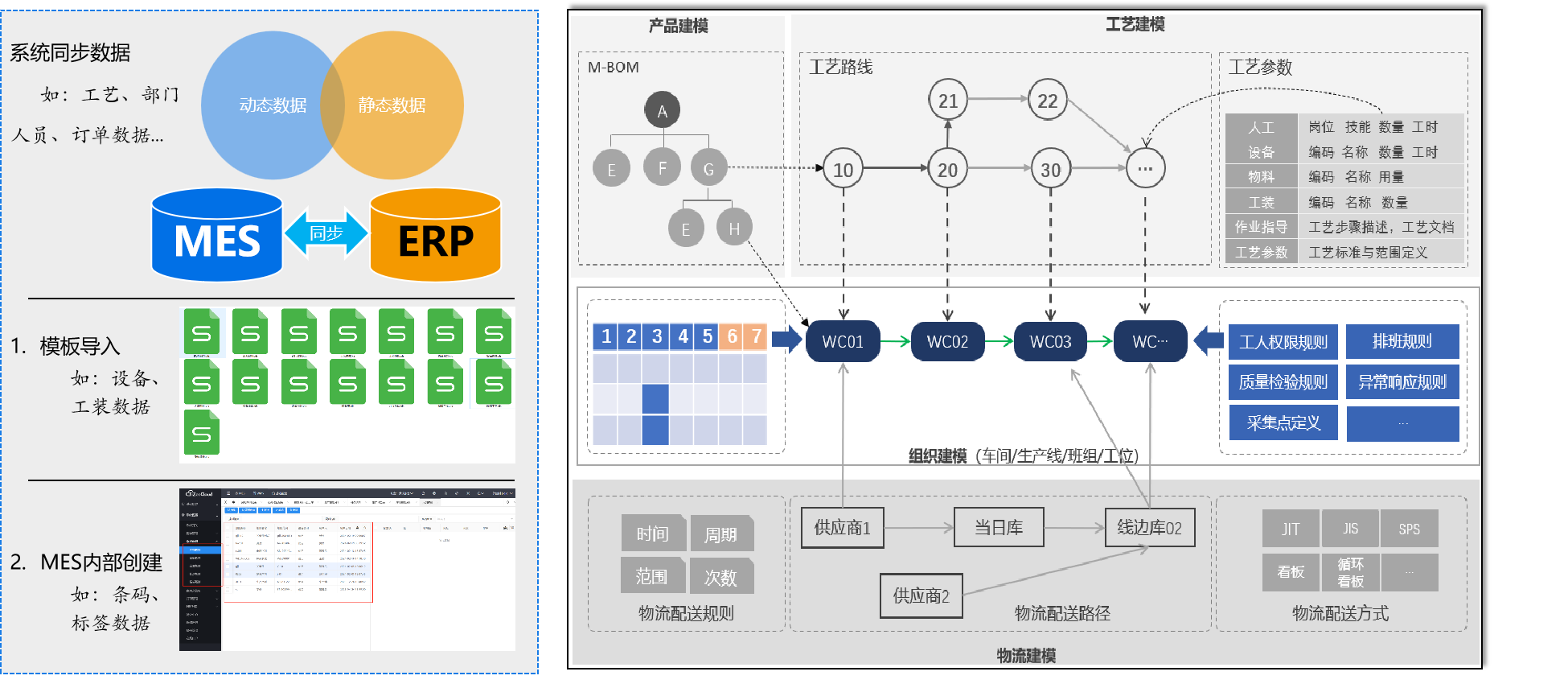
Task: Select node A in the M-BOM tree
Action: tap(662, 111)
